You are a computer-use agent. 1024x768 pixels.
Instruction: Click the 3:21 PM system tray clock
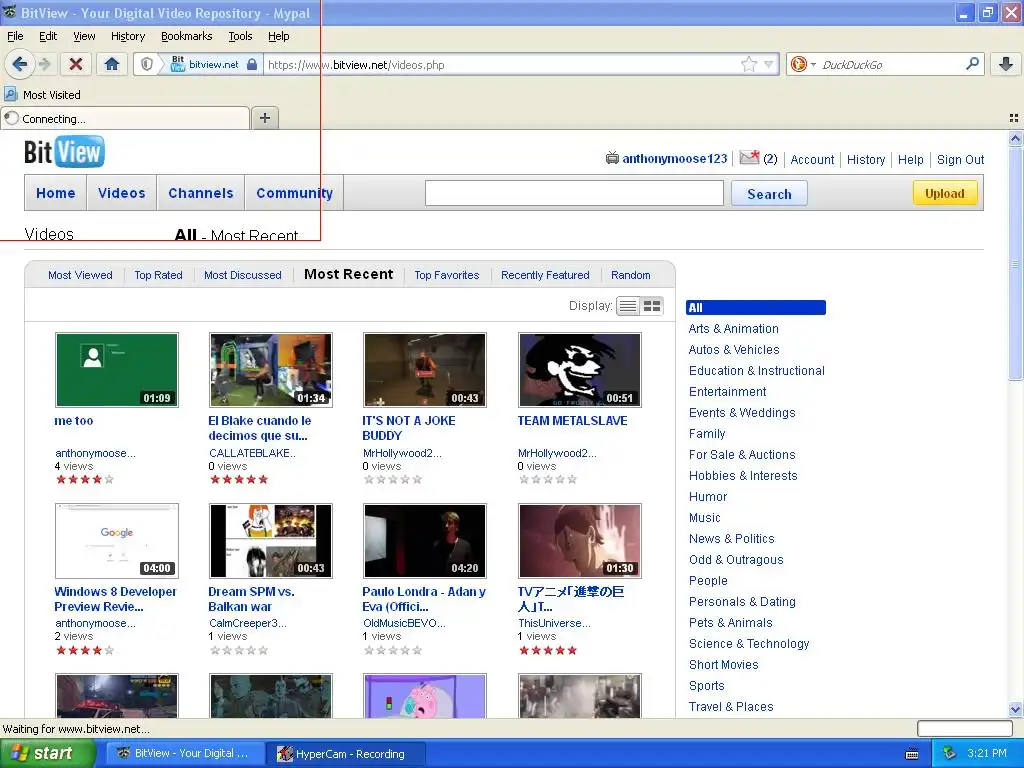coord(987,753)
